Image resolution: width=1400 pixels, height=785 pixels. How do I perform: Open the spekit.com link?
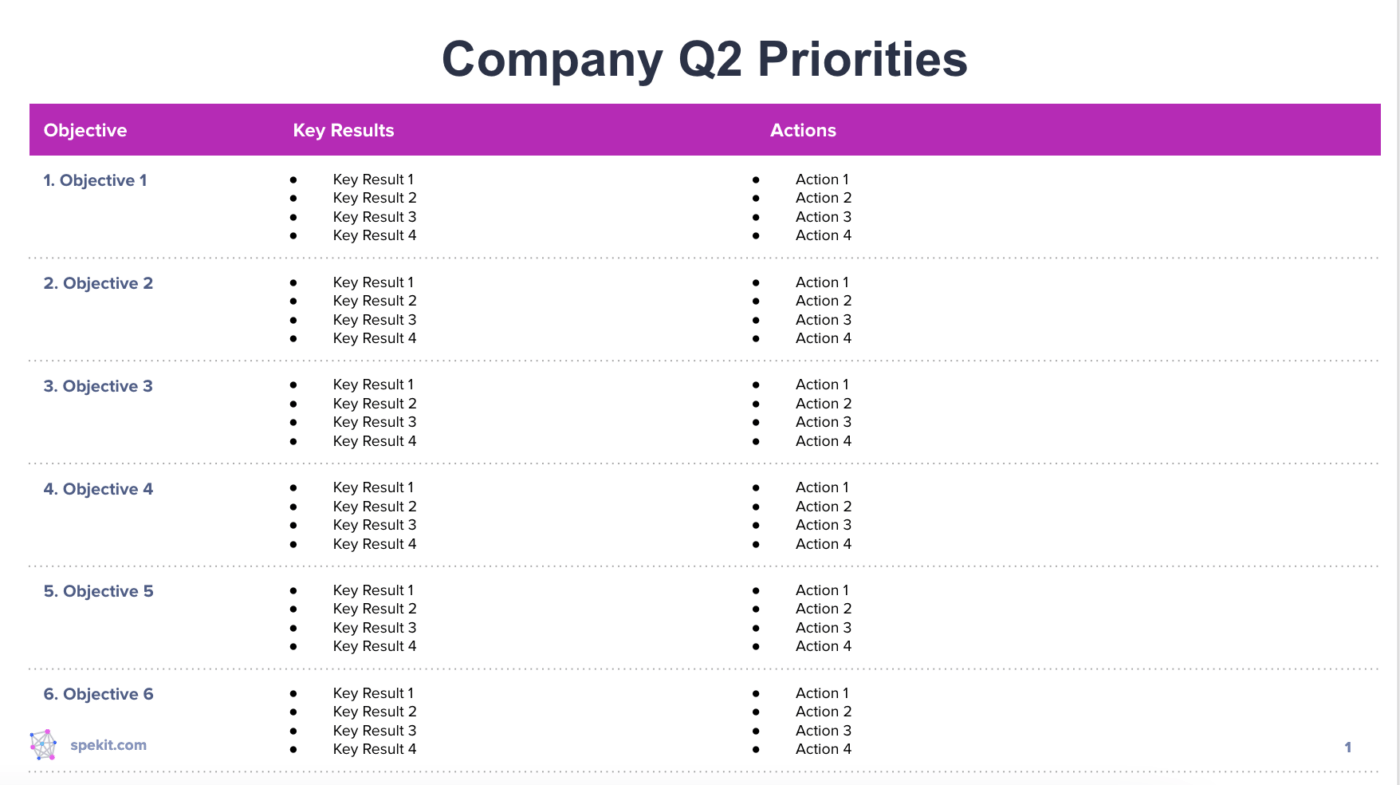click(x=108, y=745)
